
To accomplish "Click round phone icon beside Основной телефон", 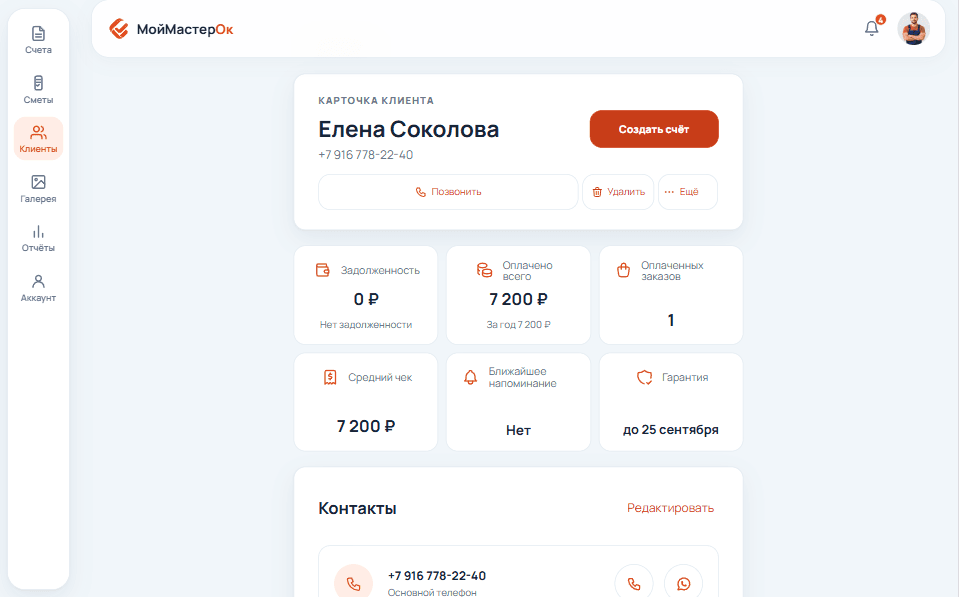I will click(x=354, y=584).
